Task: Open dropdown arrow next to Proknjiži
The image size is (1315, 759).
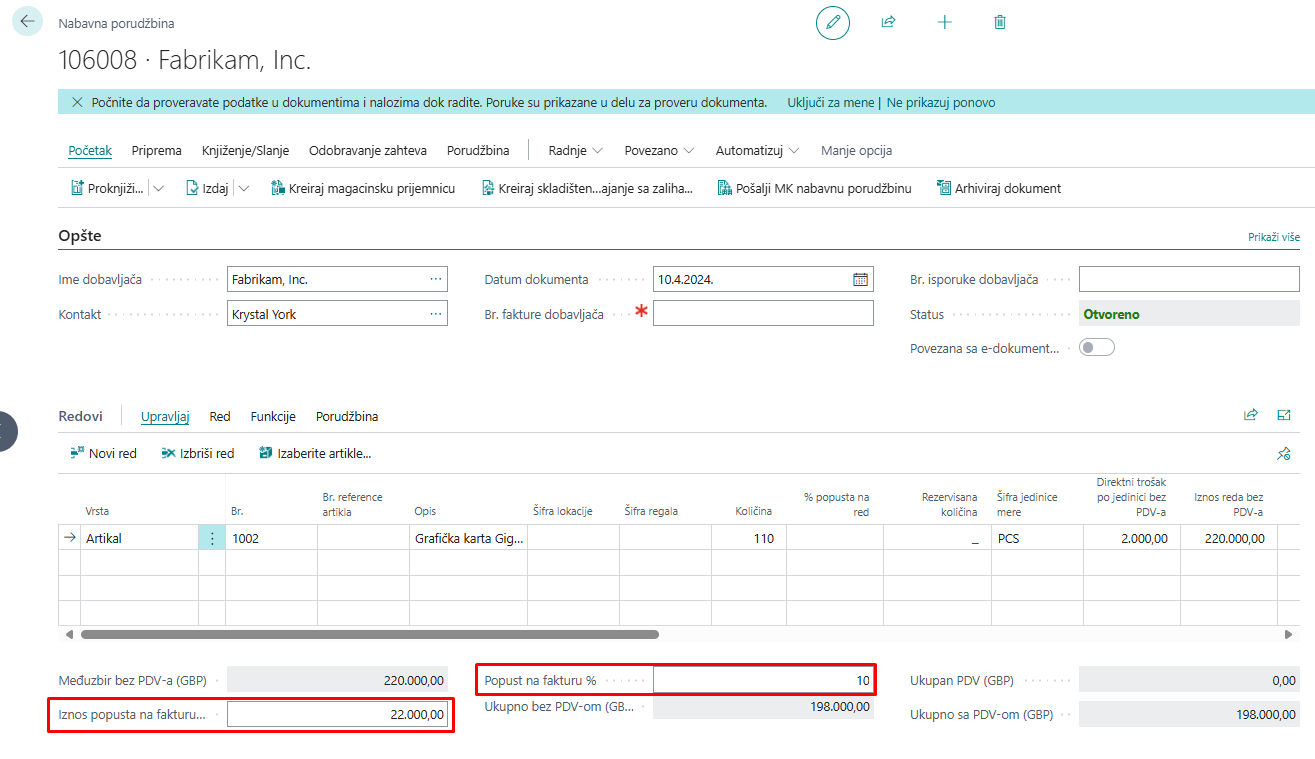Action: tap(159, 188)
